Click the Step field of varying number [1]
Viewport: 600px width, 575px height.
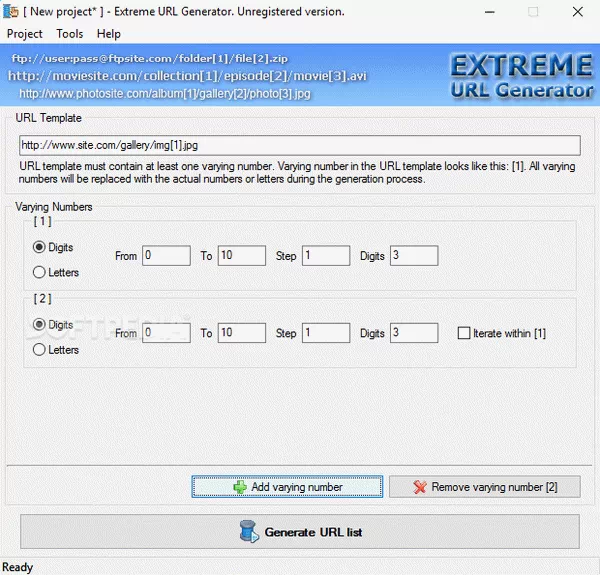(326, 256)
